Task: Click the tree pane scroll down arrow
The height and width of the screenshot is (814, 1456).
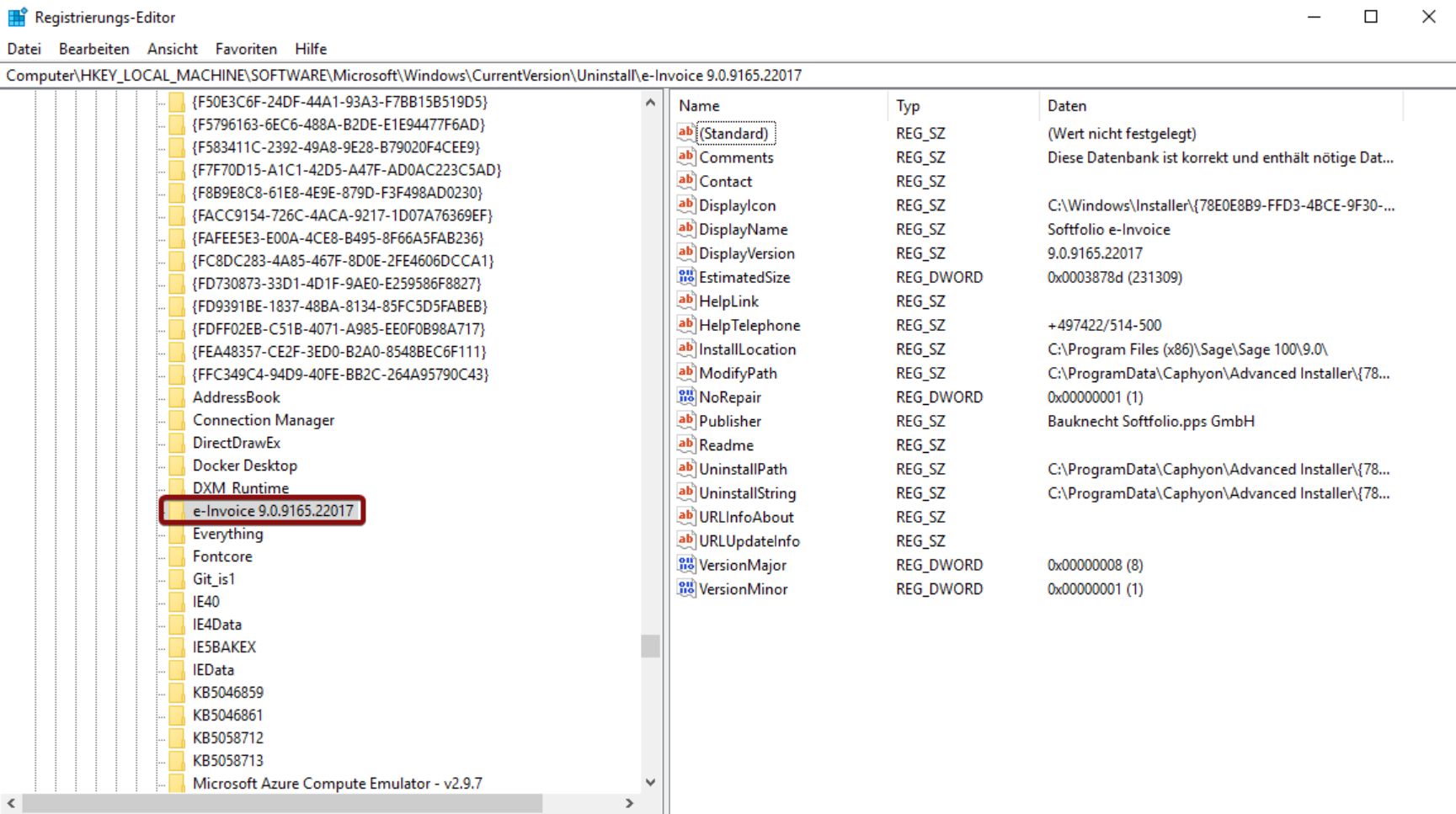Action: click(x=650, y=782)
